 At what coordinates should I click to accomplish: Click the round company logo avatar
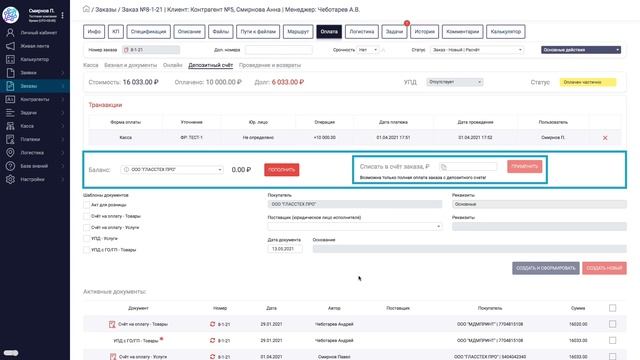coord(10,15)
